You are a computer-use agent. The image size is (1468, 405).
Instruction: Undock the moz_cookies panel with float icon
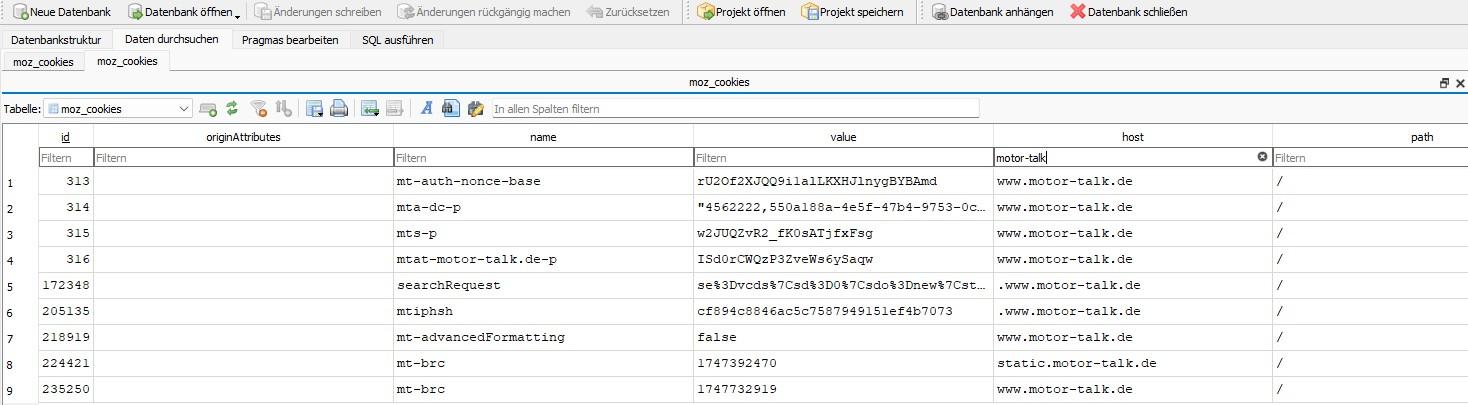click(x=1444, y=83)
